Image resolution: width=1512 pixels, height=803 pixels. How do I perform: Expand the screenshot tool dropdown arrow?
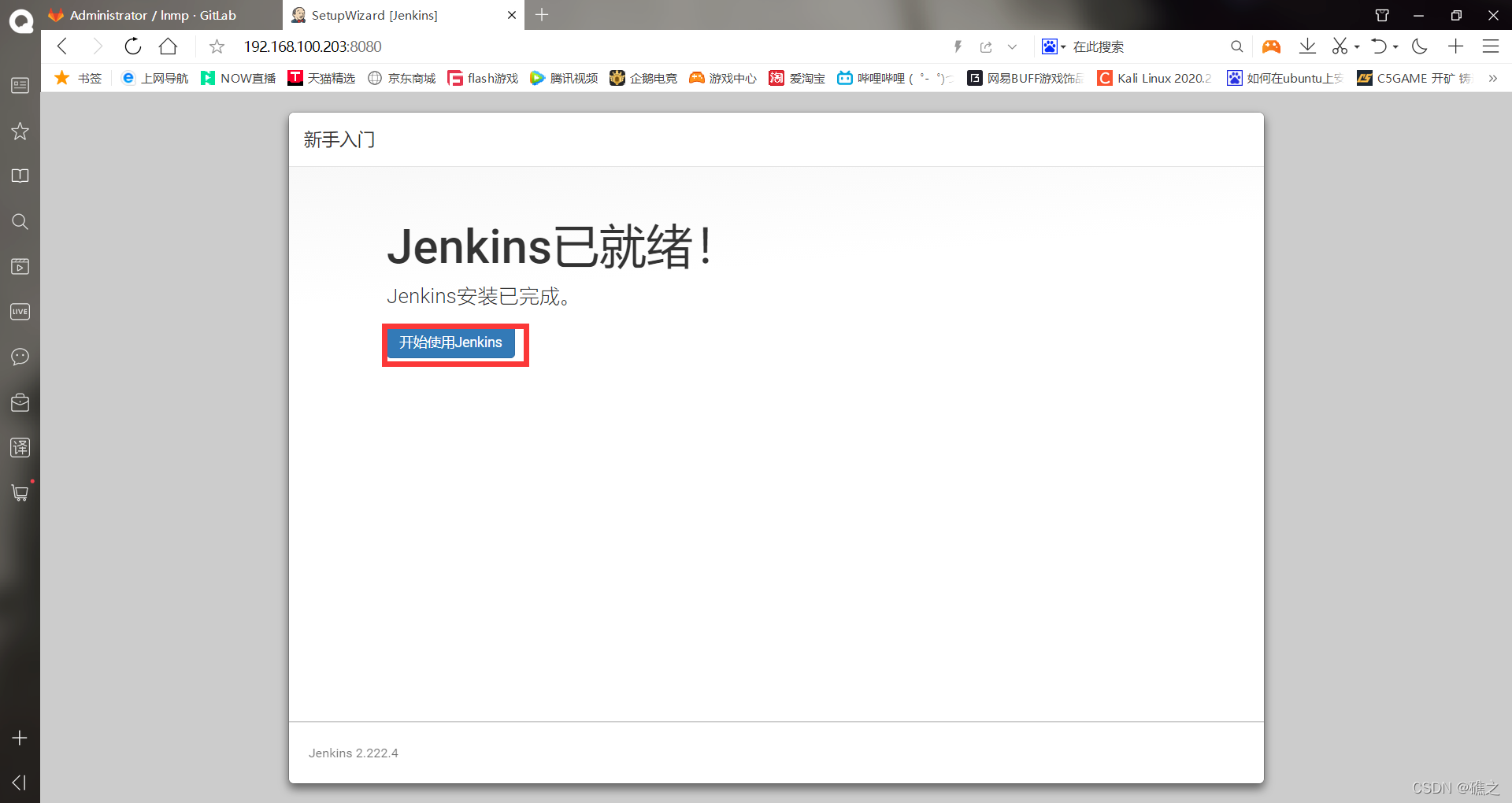(x=1357, y=47)
